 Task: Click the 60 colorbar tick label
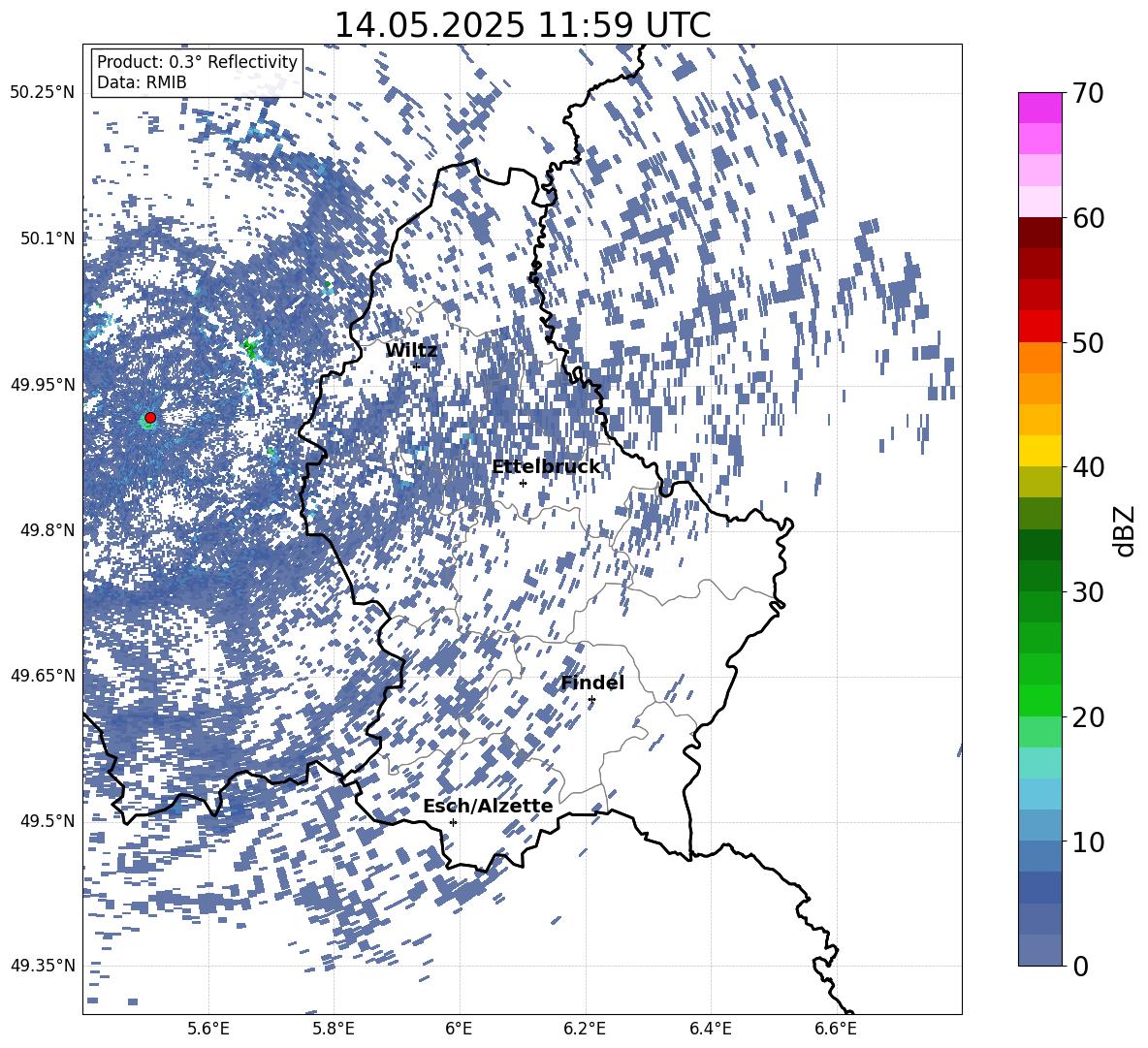point(1089,218)
